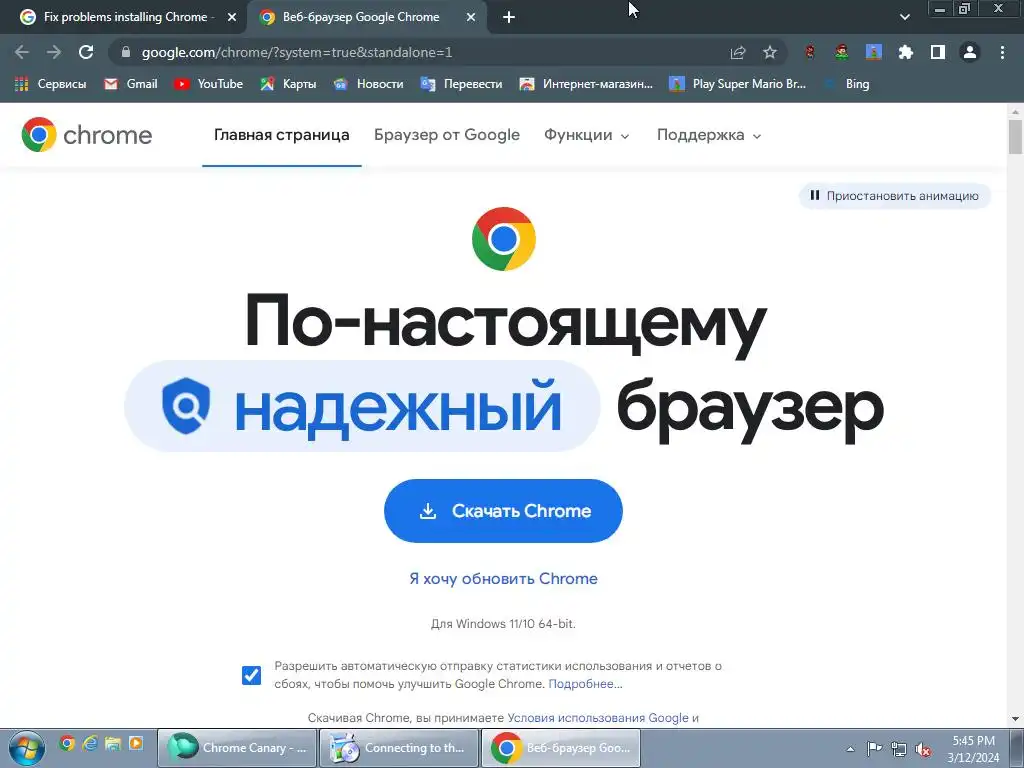Toggle the side panel icon

pyautogui.click(x=937, y=52)
